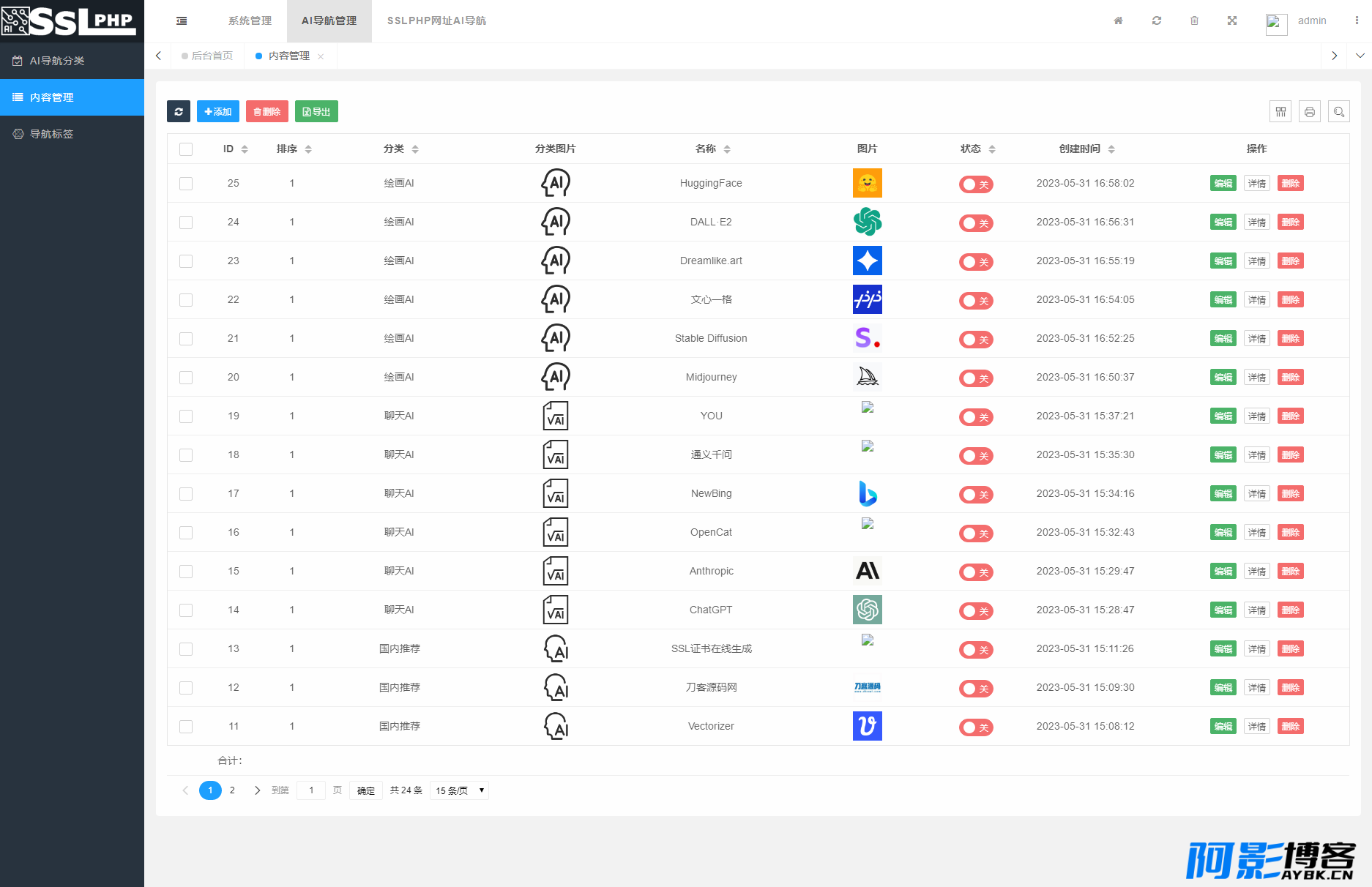This screenshot has height=887, width=1372.
Task: Click the NewBing logo thumbnail
Action: (867, 493)
